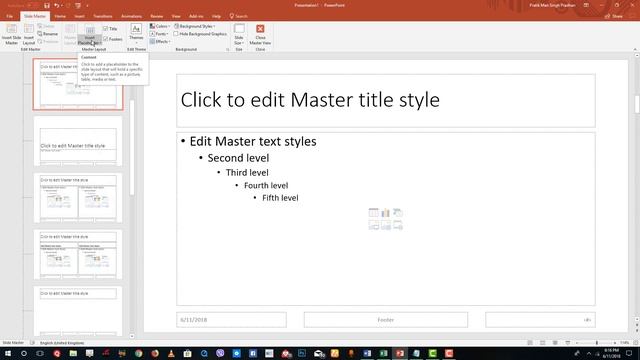
Task: Open VLC from the taskbar
Action: click(171, 353)
